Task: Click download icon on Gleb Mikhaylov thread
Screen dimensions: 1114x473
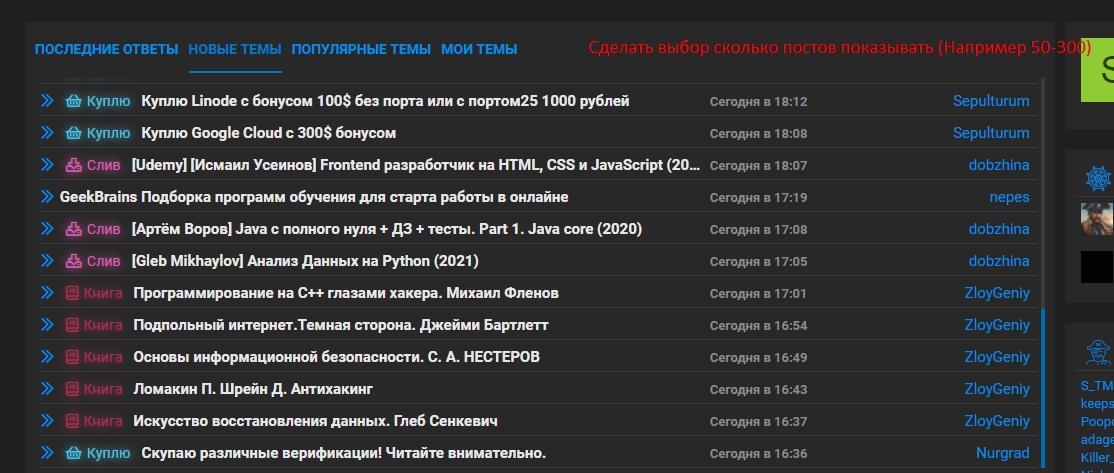Action: pyautogui.click(x=74, y=261)
